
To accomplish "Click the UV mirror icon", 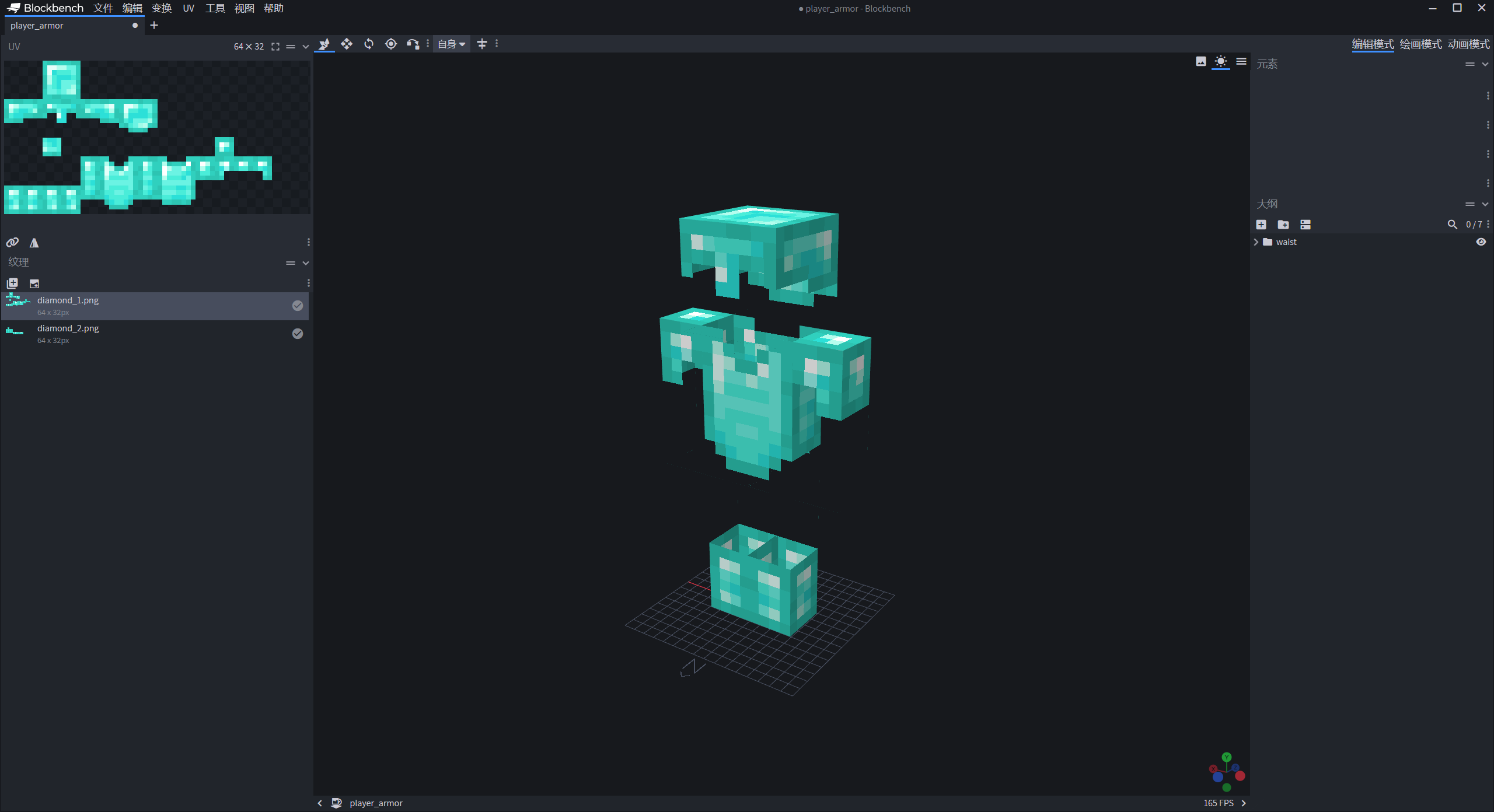I will [x=34, y=242].
